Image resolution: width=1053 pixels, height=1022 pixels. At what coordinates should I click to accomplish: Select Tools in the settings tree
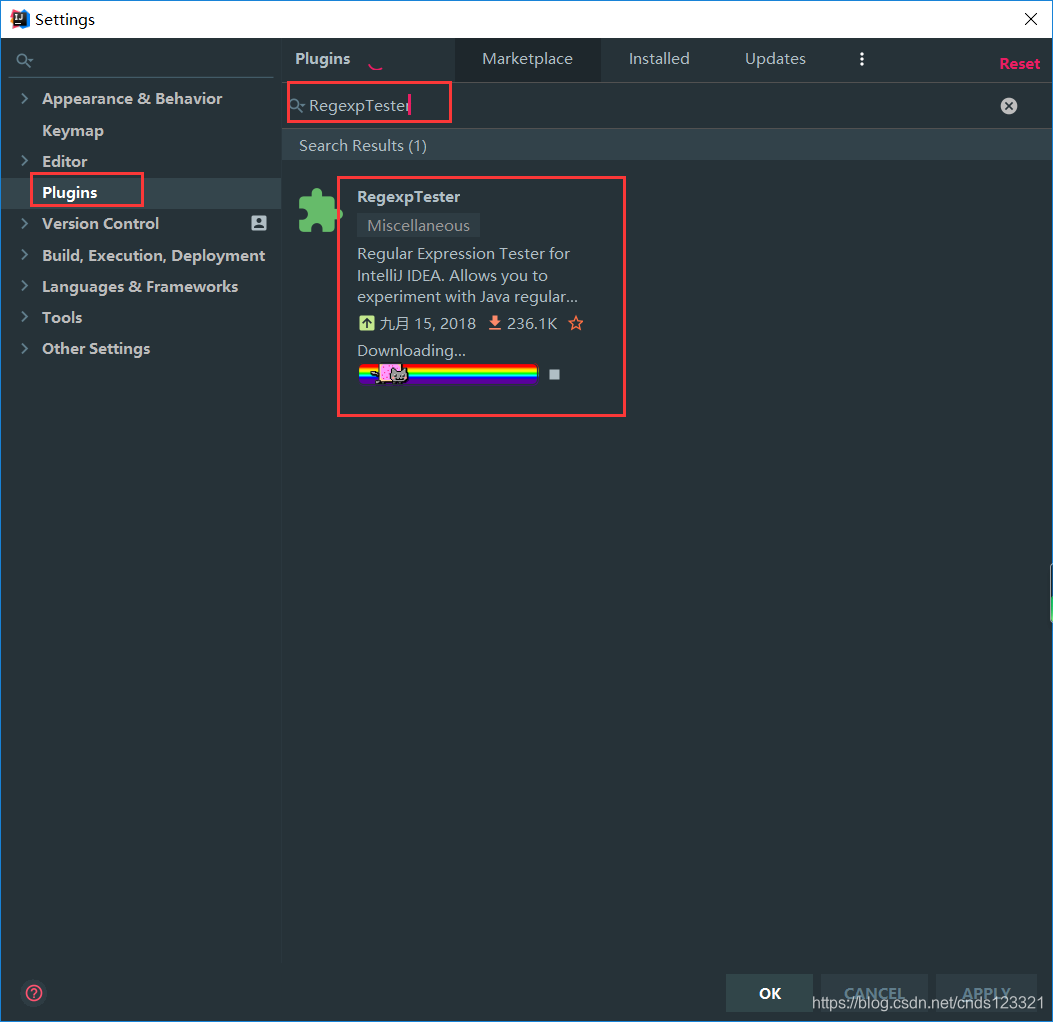click(x=62, y=317)
